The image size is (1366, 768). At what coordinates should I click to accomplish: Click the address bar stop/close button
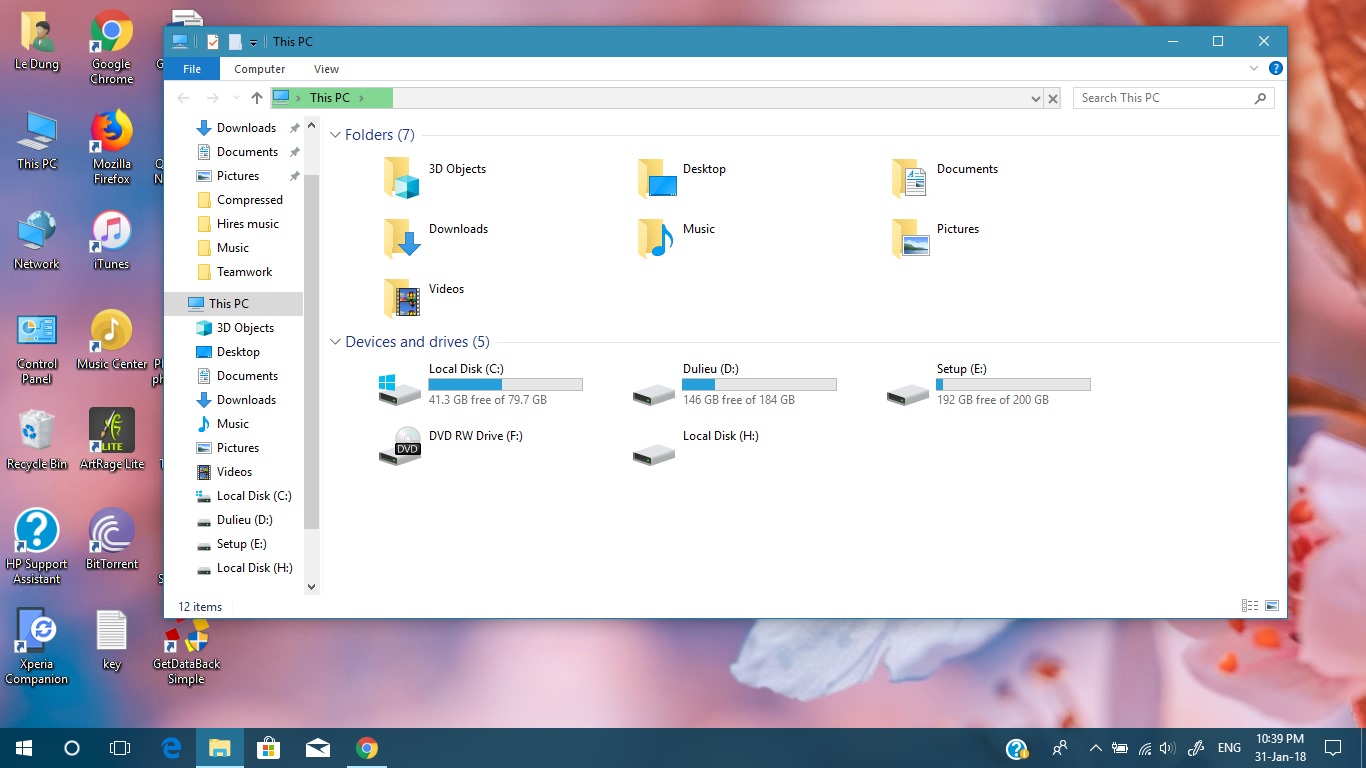(1052, 98)
